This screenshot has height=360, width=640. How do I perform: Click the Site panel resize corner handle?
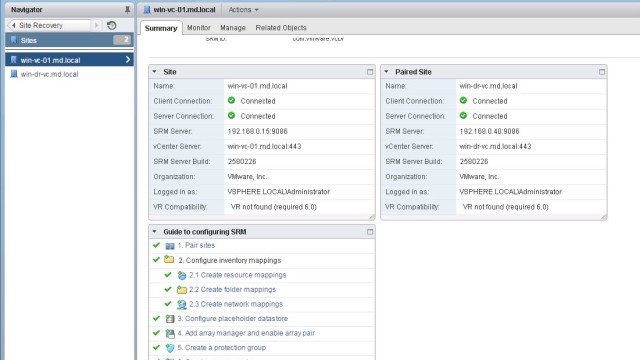click(x=372, y=217)
